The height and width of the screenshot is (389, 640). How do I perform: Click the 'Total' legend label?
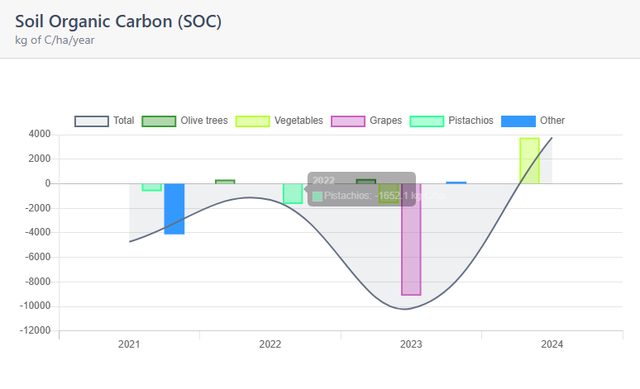tap(124, 120)
